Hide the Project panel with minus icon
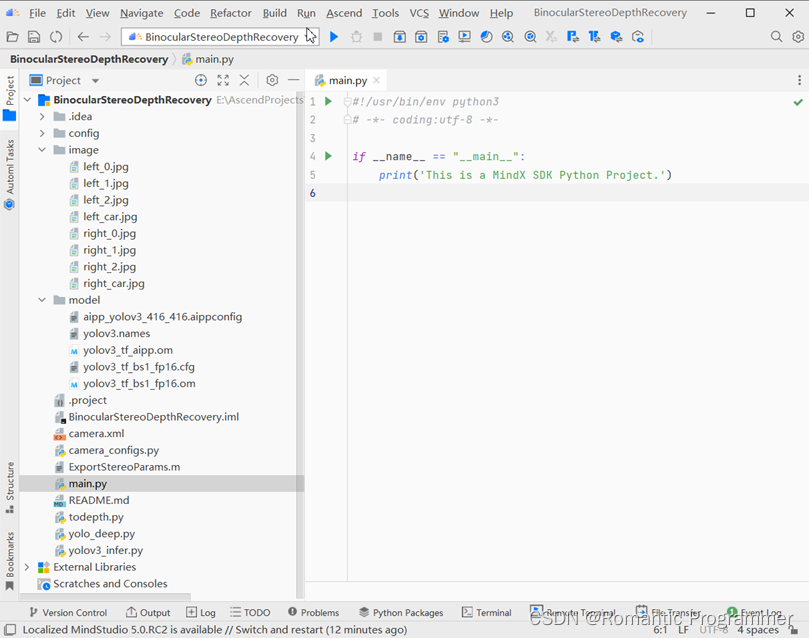The width and height of the screenshot is (809, 638). 294,80
